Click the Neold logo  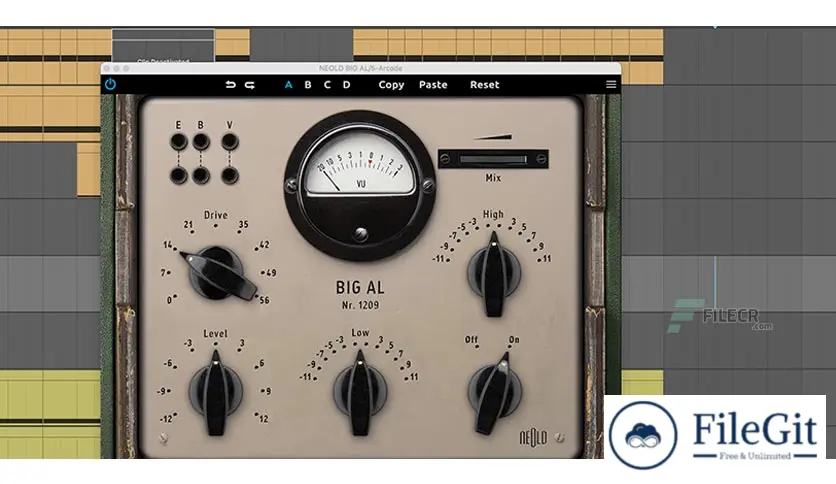(533, 438)
